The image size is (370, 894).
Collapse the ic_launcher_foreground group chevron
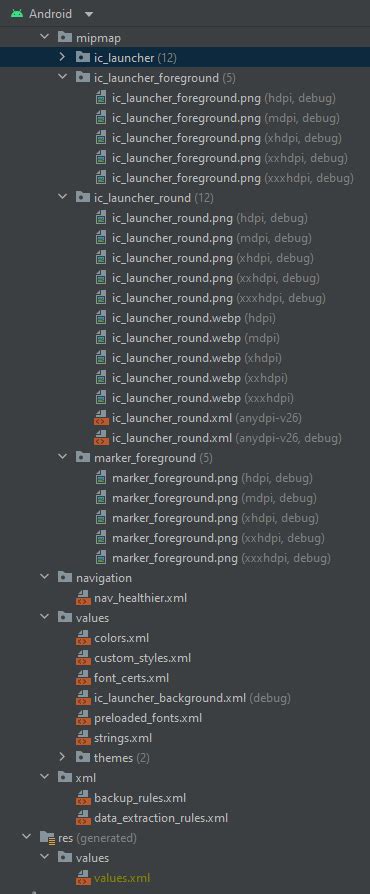pyautogui.click(x=63, y=78)
